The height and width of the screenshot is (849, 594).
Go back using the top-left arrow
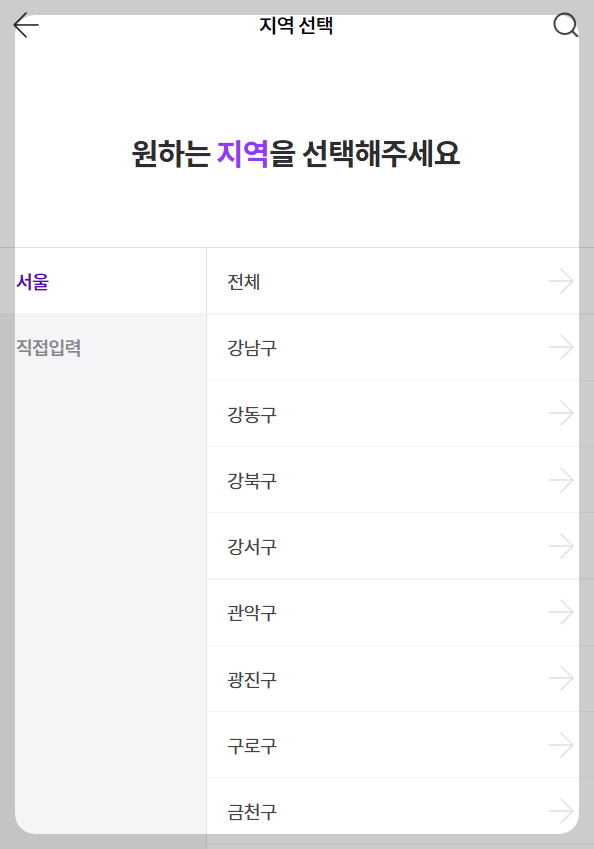[25, 27]
